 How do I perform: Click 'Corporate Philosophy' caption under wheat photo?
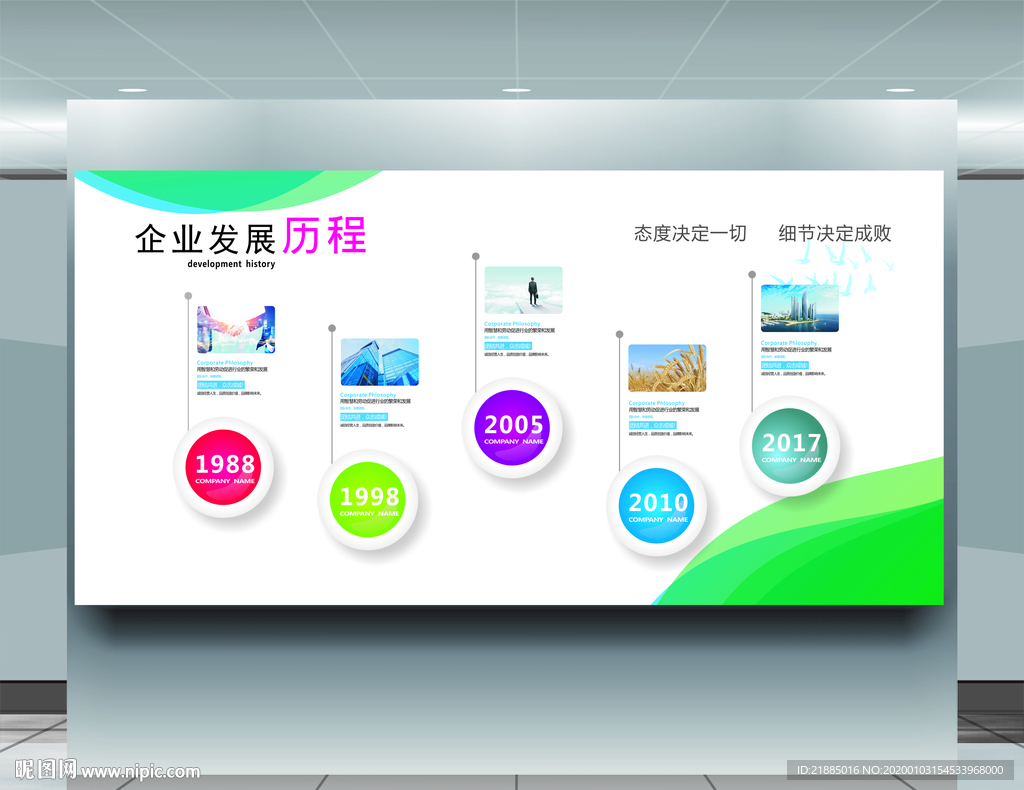pos(657,403)
